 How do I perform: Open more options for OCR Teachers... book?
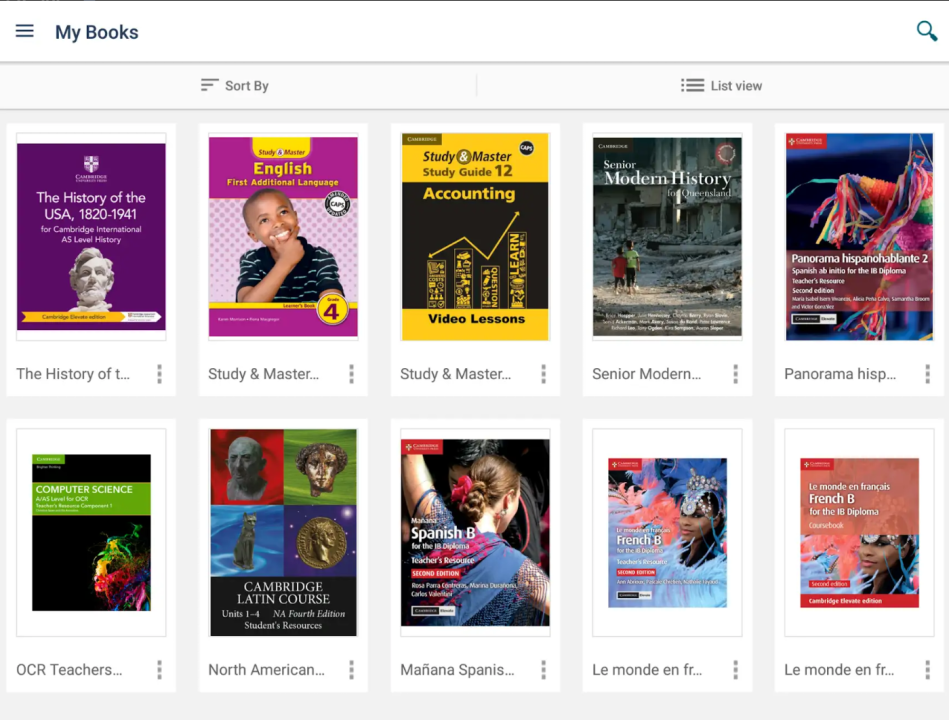[x=160, y=670]
